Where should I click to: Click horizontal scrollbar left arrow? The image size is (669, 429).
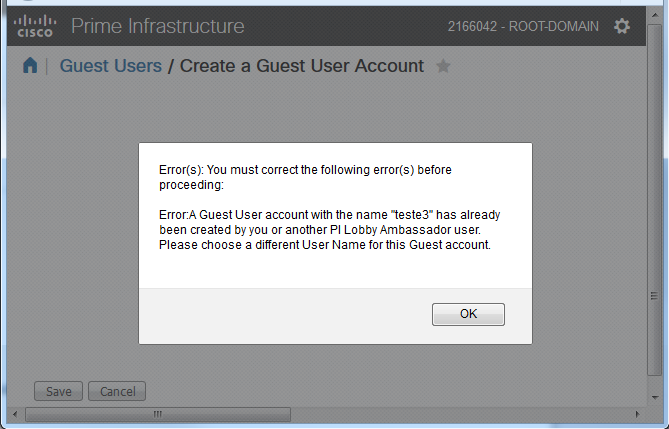click(x=15, y=414)
